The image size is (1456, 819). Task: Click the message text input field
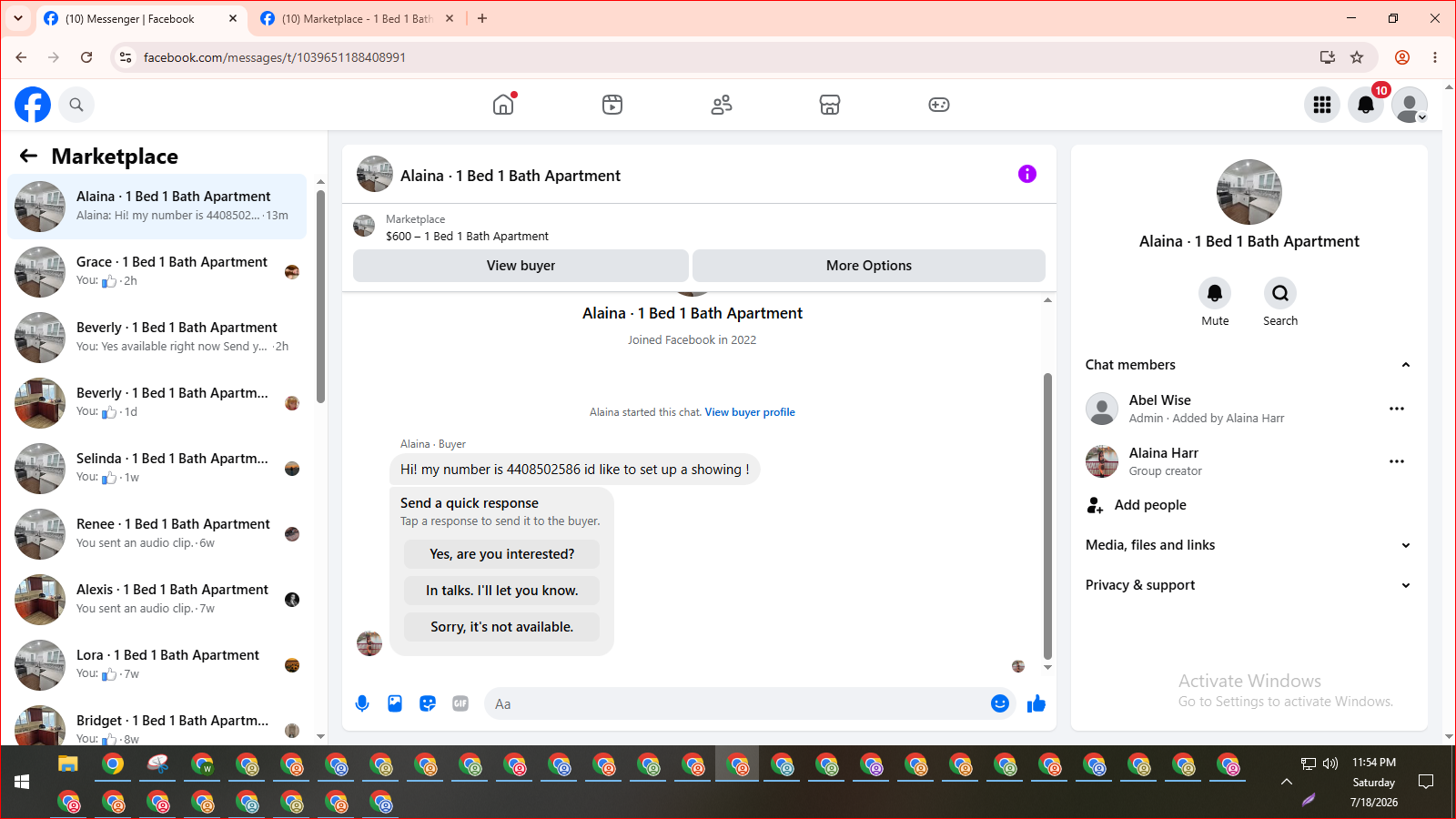[737, 704]
